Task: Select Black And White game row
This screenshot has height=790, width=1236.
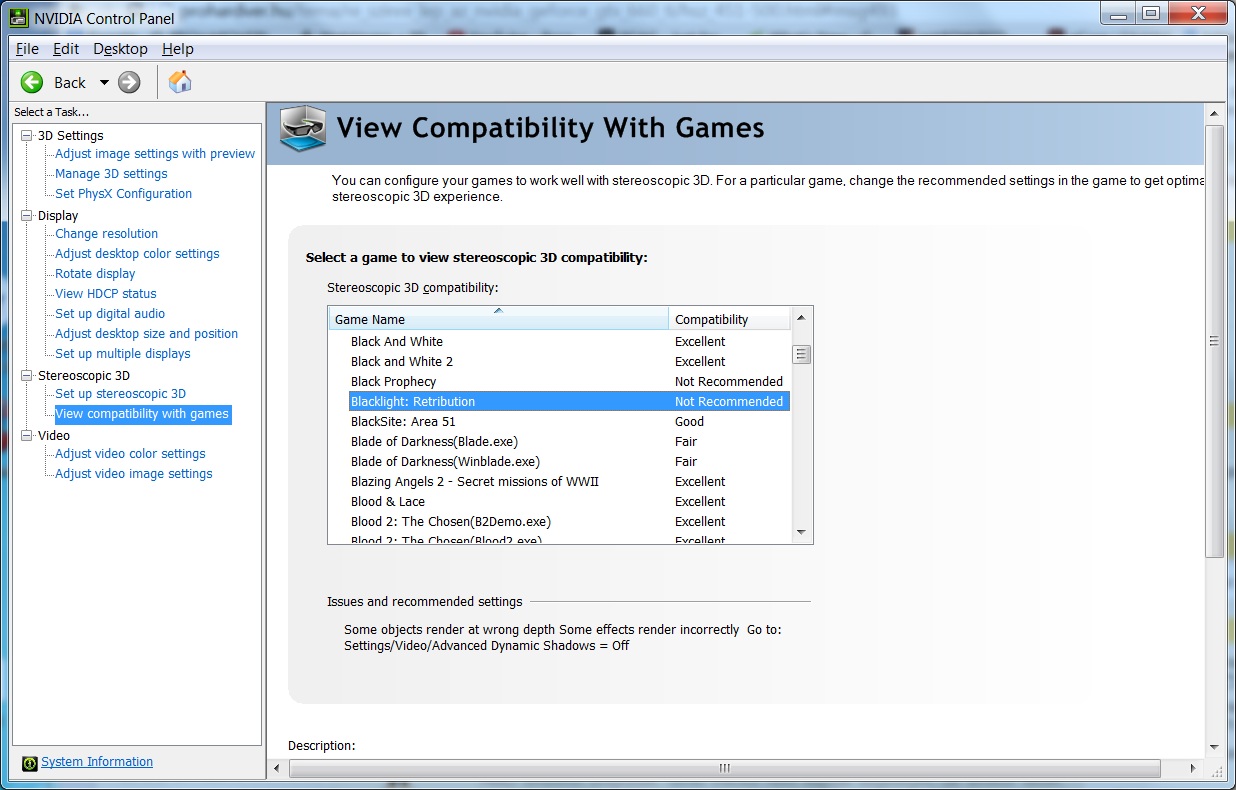Action: (559, 342)
